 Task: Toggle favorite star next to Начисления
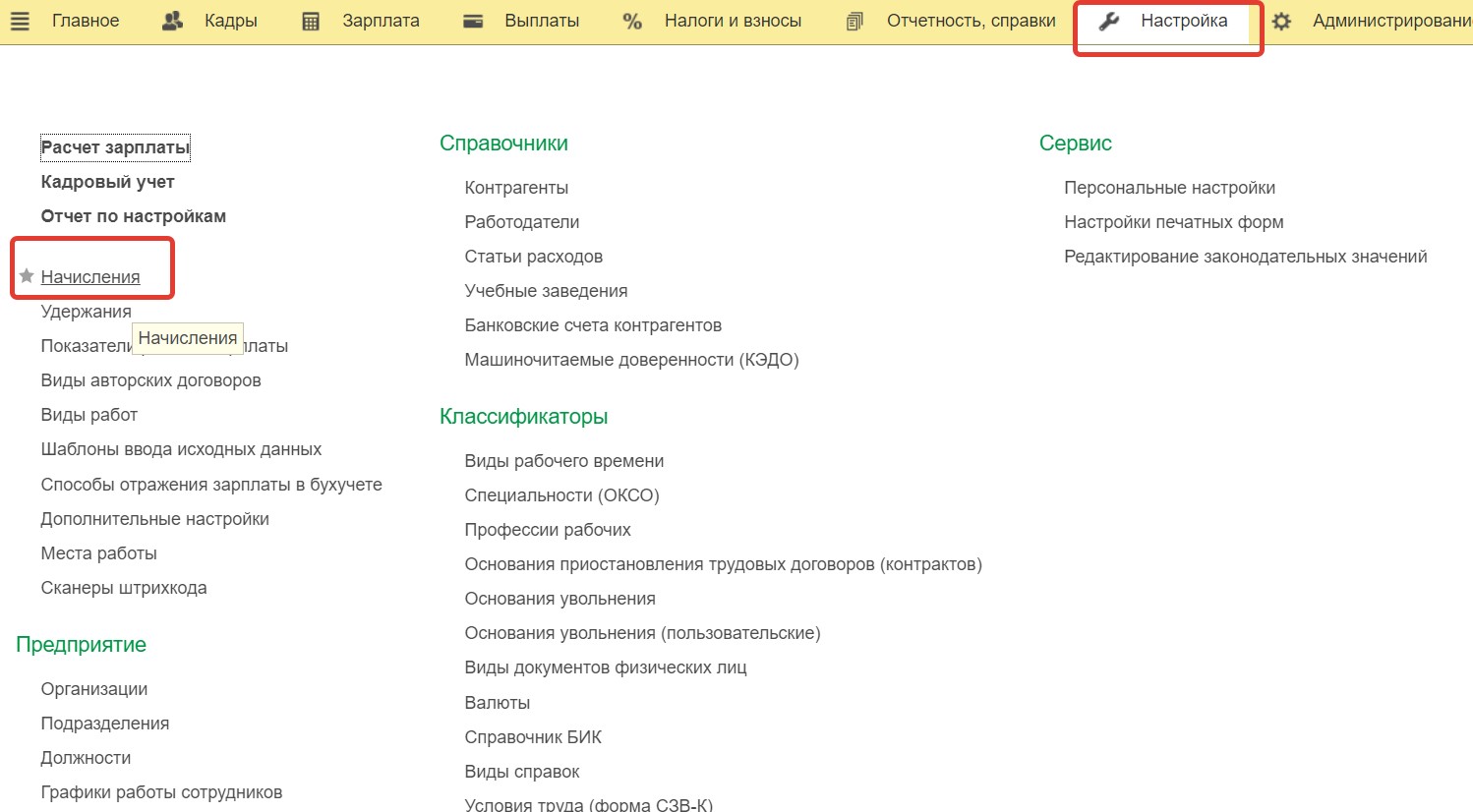pyautogui.click(x=27, y=276)
